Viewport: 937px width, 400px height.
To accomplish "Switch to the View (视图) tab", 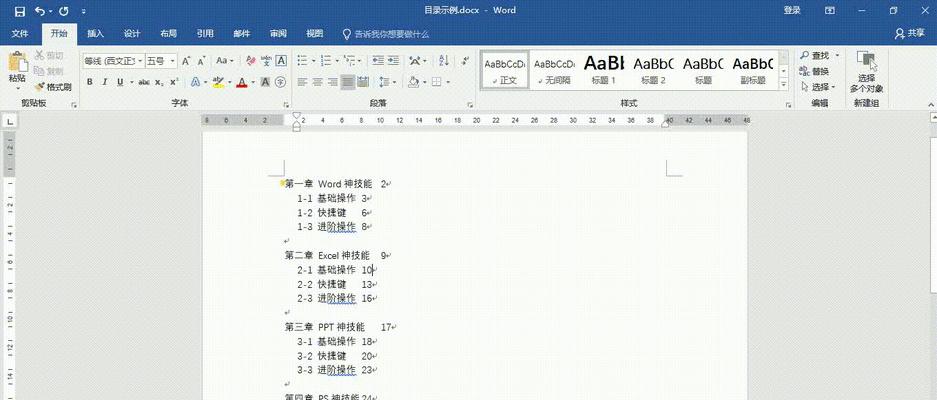I will click(x=314, y=34).
